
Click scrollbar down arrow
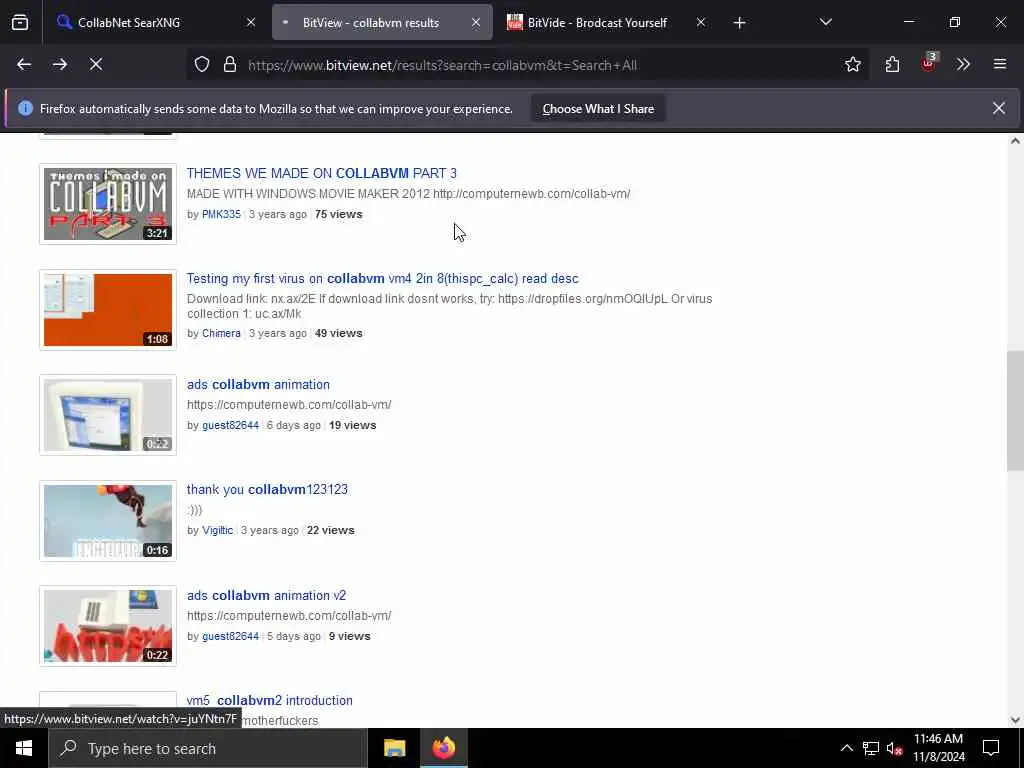click(1015, 720)
